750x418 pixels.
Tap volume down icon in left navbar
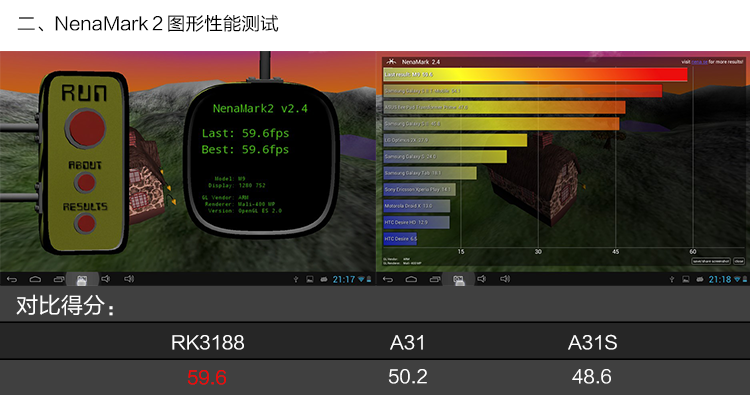coord(106,279)
